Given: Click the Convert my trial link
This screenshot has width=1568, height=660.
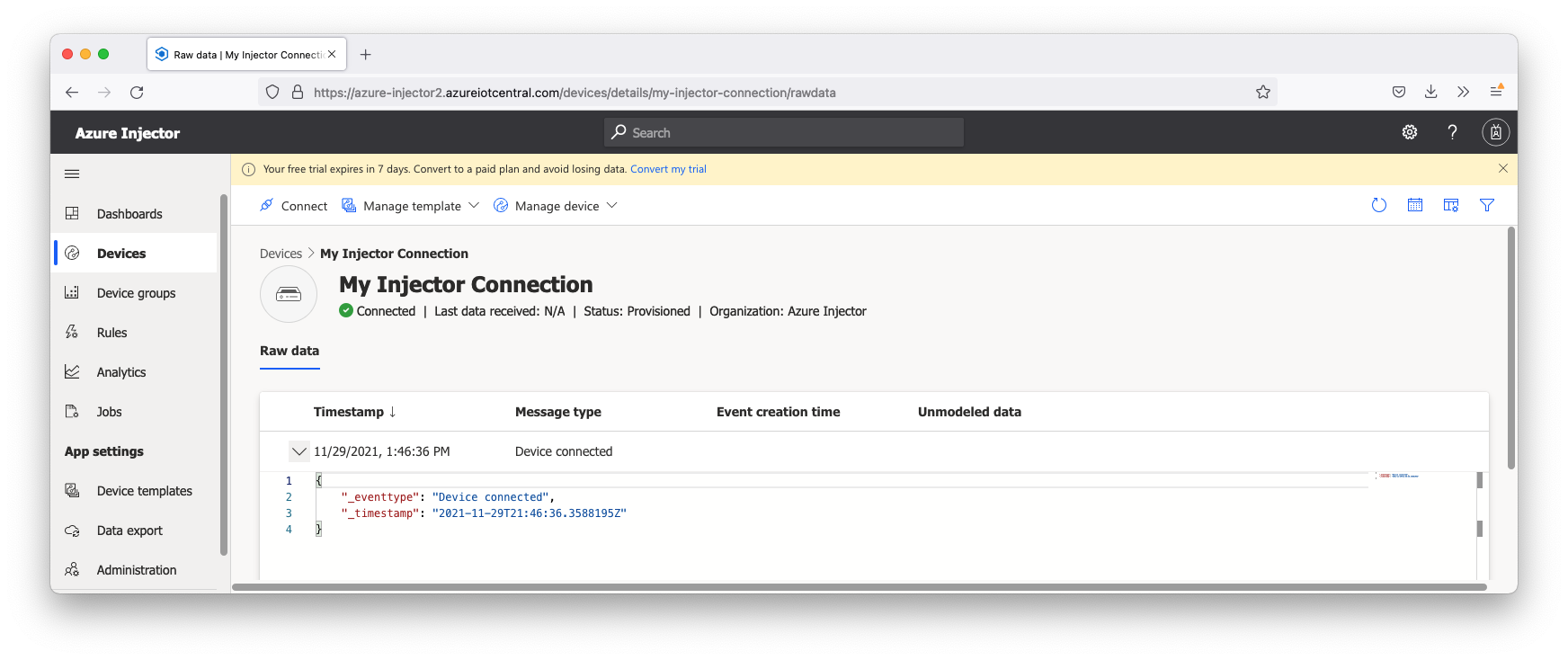Looking at the screenshot, I should [668, 169].
